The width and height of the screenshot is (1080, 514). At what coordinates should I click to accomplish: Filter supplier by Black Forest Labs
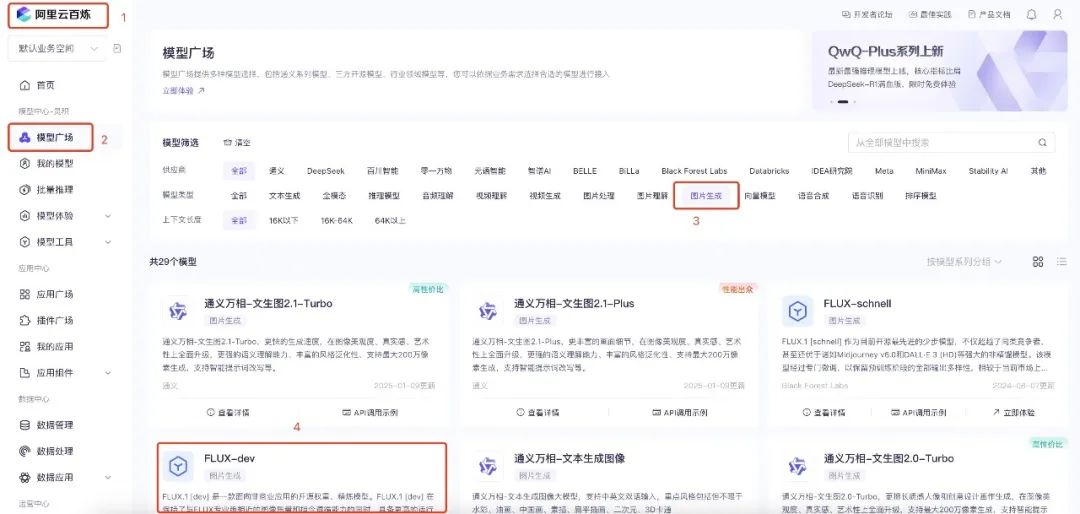pos(694,171)
